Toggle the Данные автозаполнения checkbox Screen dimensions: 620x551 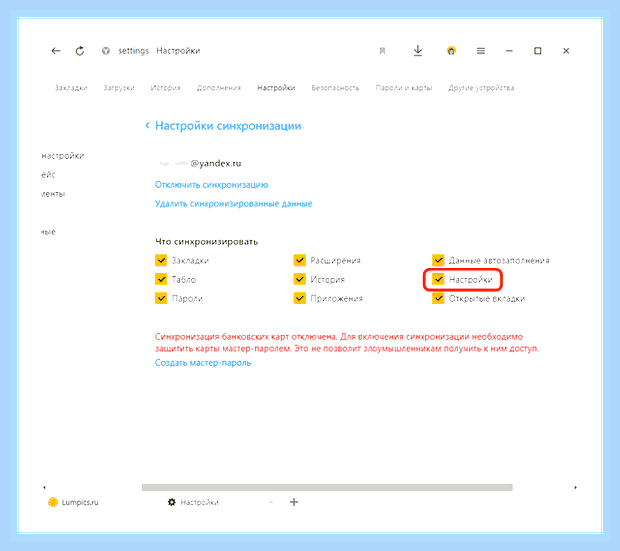[x=438, y=260]
